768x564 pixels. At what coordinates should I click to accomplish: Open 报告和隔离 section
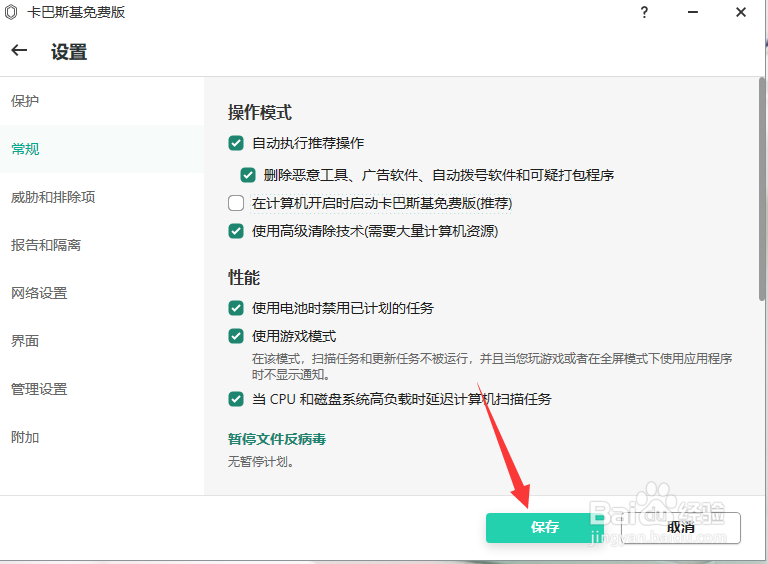pos(102,245)
